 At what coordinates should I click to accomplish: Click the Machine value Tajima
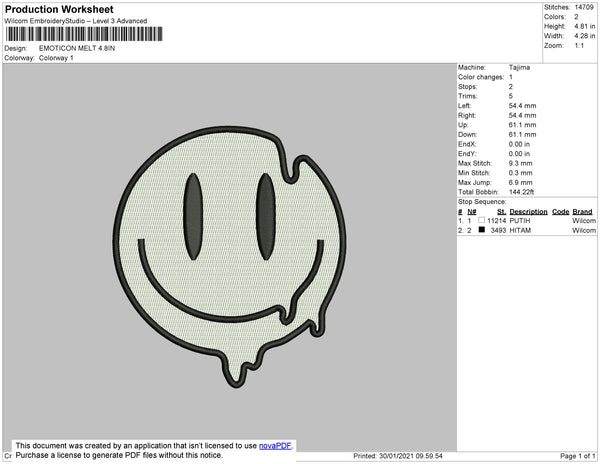(521, 68)
